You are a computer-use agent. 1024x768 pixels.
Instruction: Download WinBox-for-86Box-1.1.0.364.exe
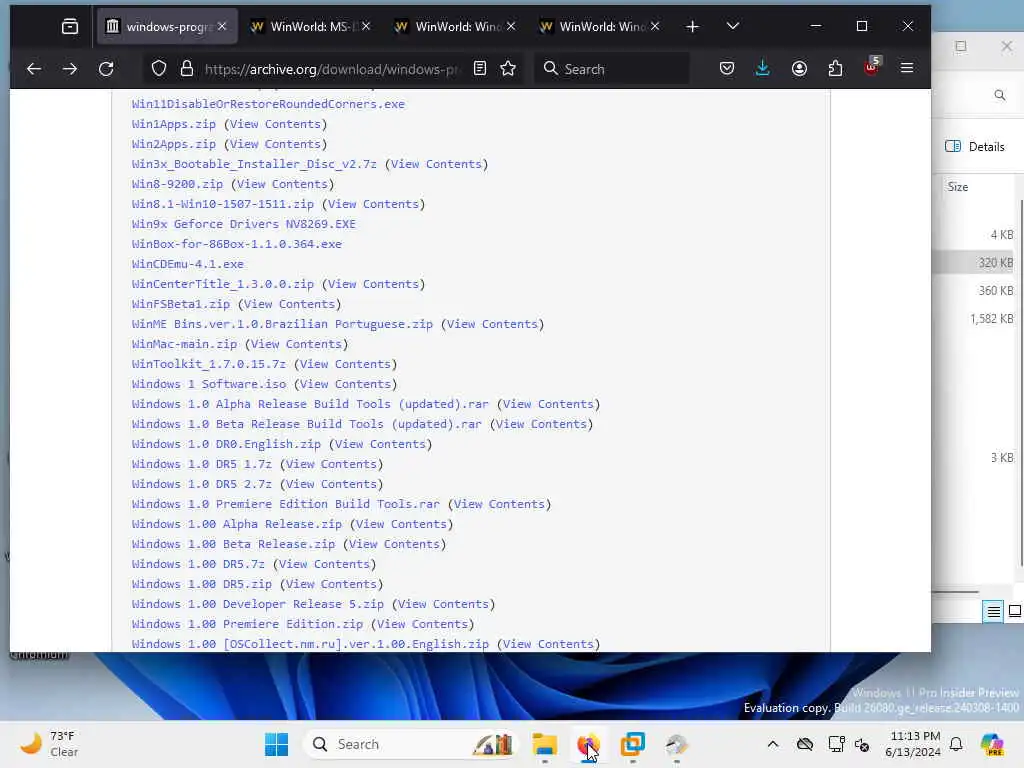[236, 244]
